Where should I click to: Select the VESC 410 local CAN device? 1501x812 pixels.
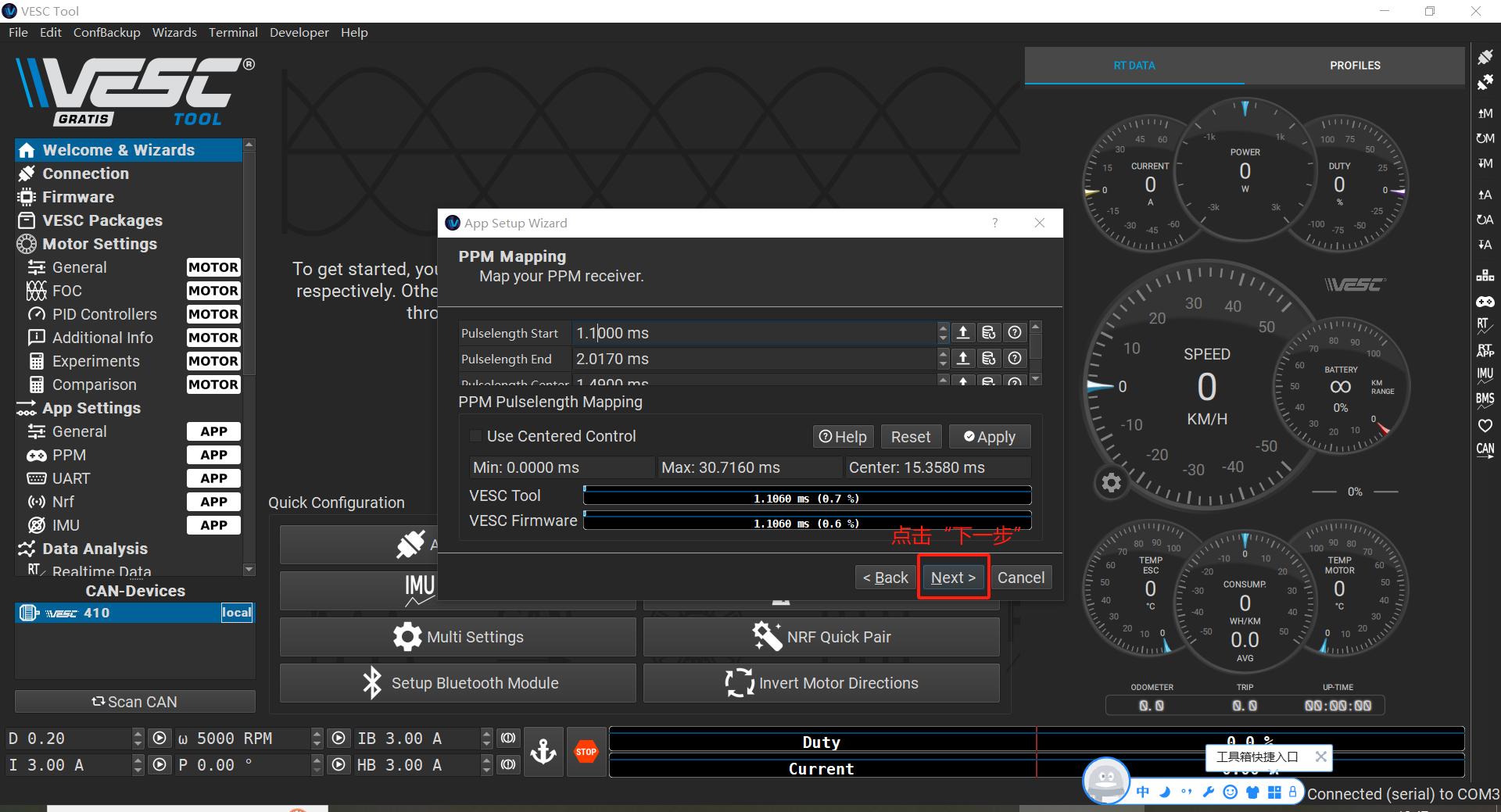134,613
